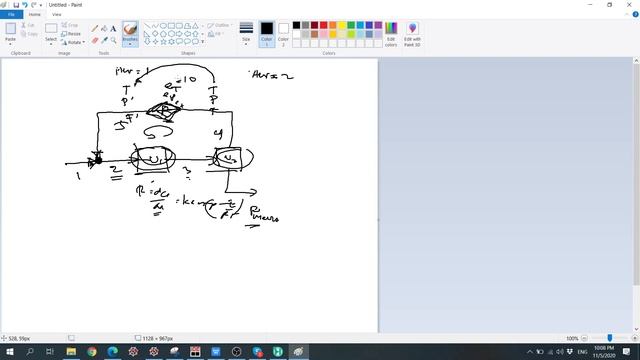Open the notification center icon
The width and height of the screenshot is (640, 360).
click(x=627, y=351)
